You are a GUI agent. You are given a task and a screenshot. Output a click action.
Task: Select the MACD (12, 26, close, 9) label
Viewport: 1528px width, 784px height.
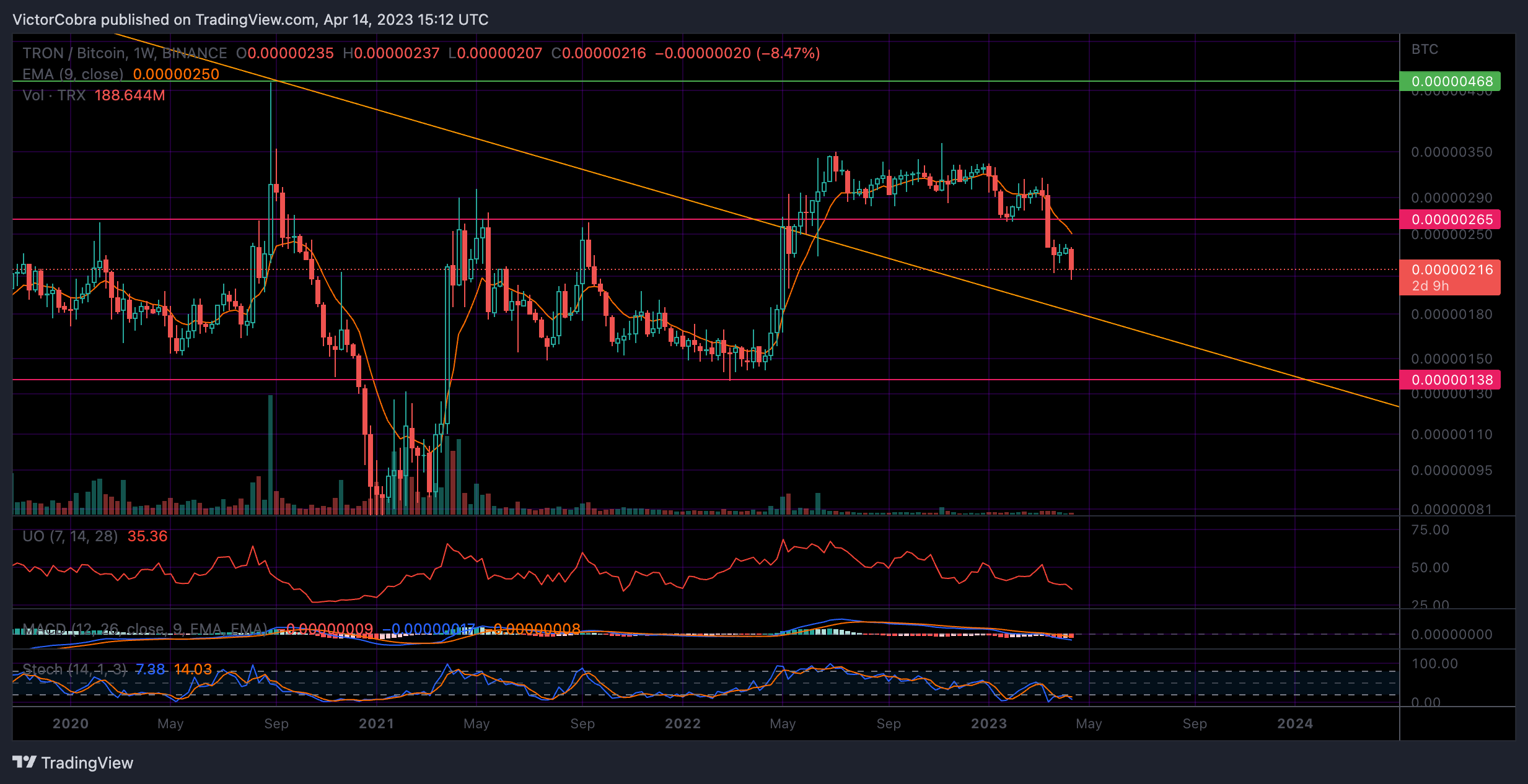point(144,629)
